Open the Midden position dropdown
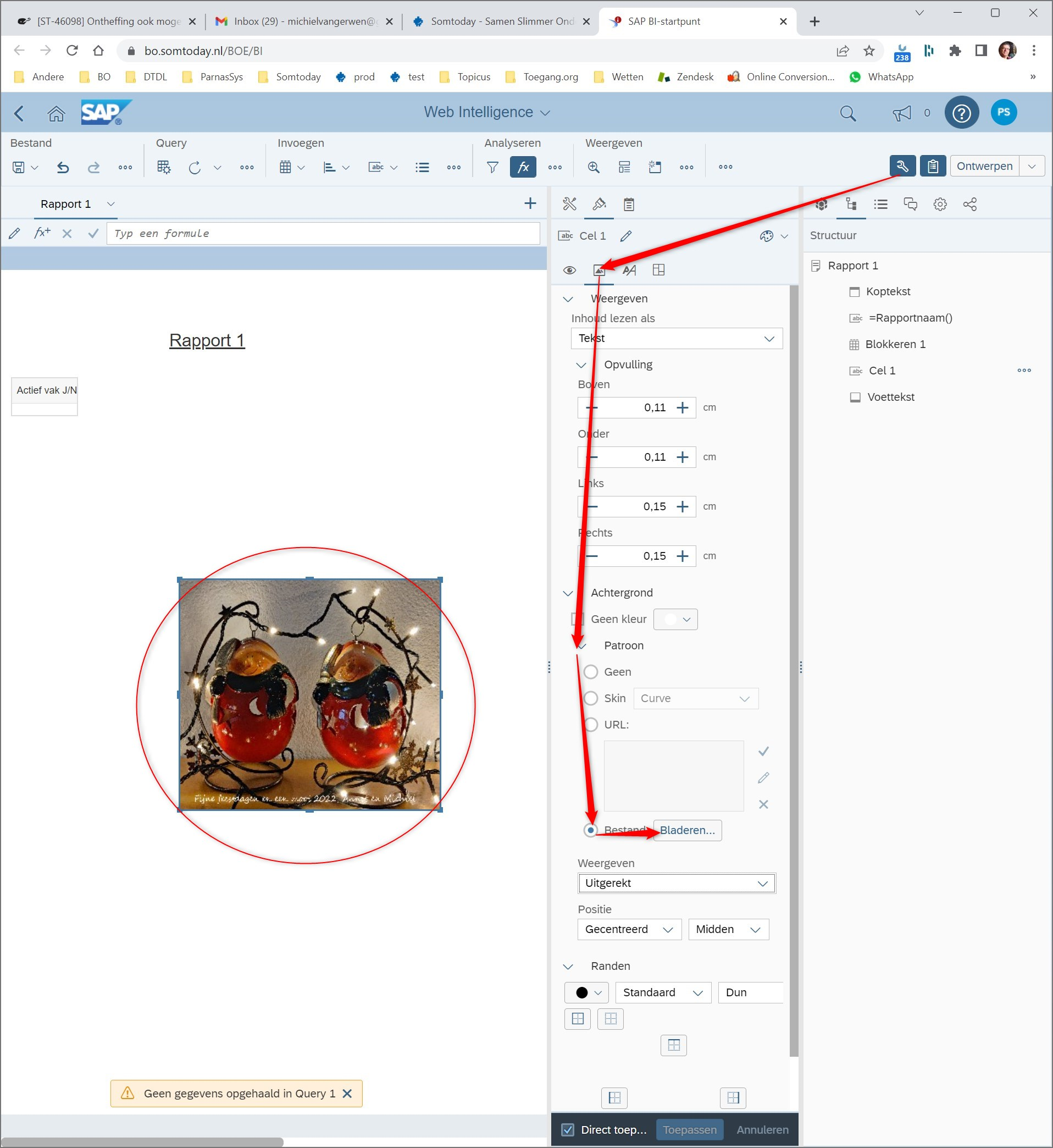 (728, 929)
